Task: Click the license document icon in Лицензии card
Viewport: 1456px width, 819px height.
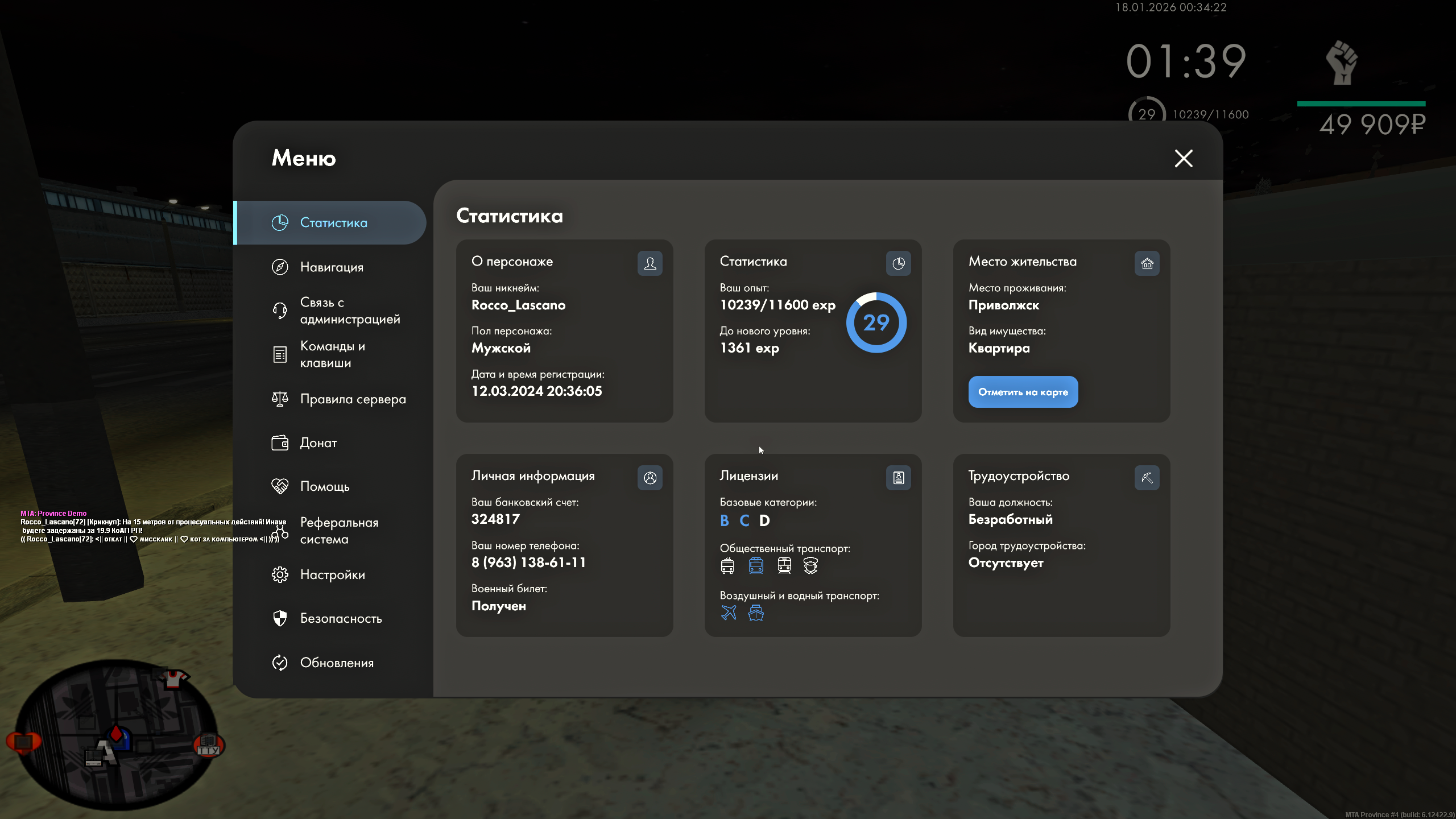Action: (x=898, y=478)
